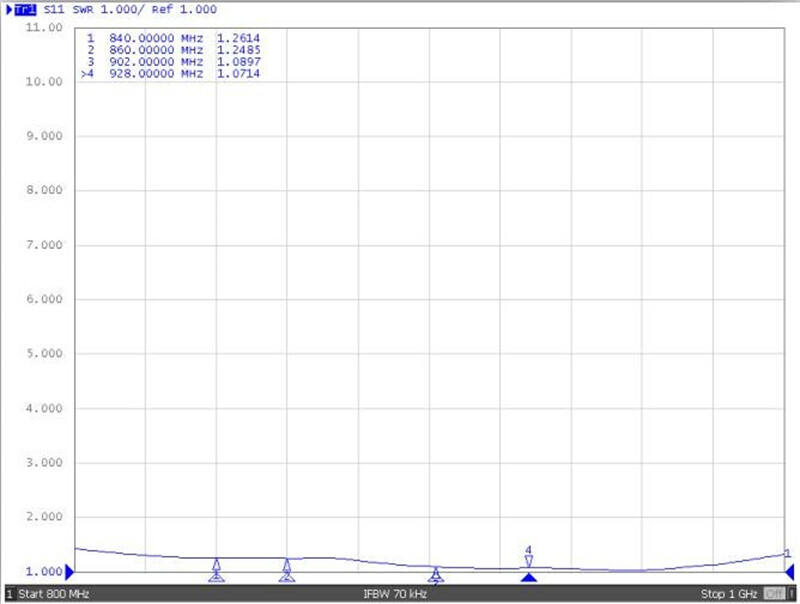Click marker 3 axis indicator below the graph
This screenshot has width=800, height=604.
point(435,578)
